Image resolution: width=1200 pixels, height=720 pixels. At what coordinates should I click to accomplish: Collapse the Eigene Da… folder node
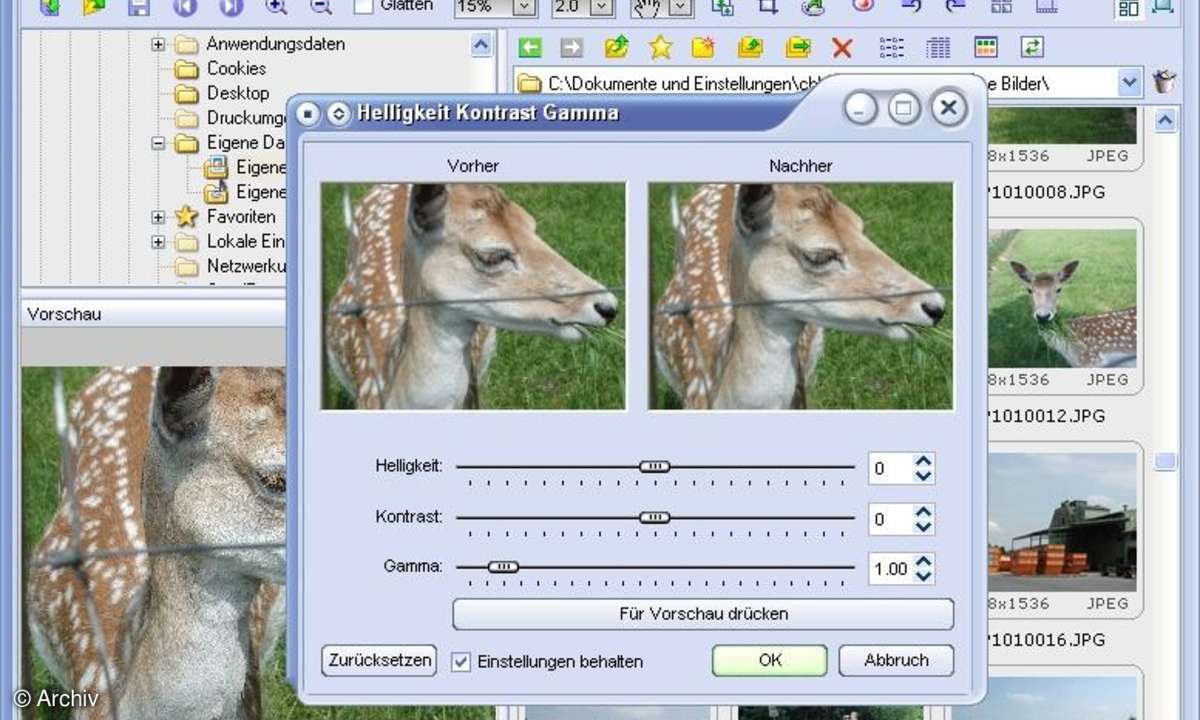(x=158, y=143)
